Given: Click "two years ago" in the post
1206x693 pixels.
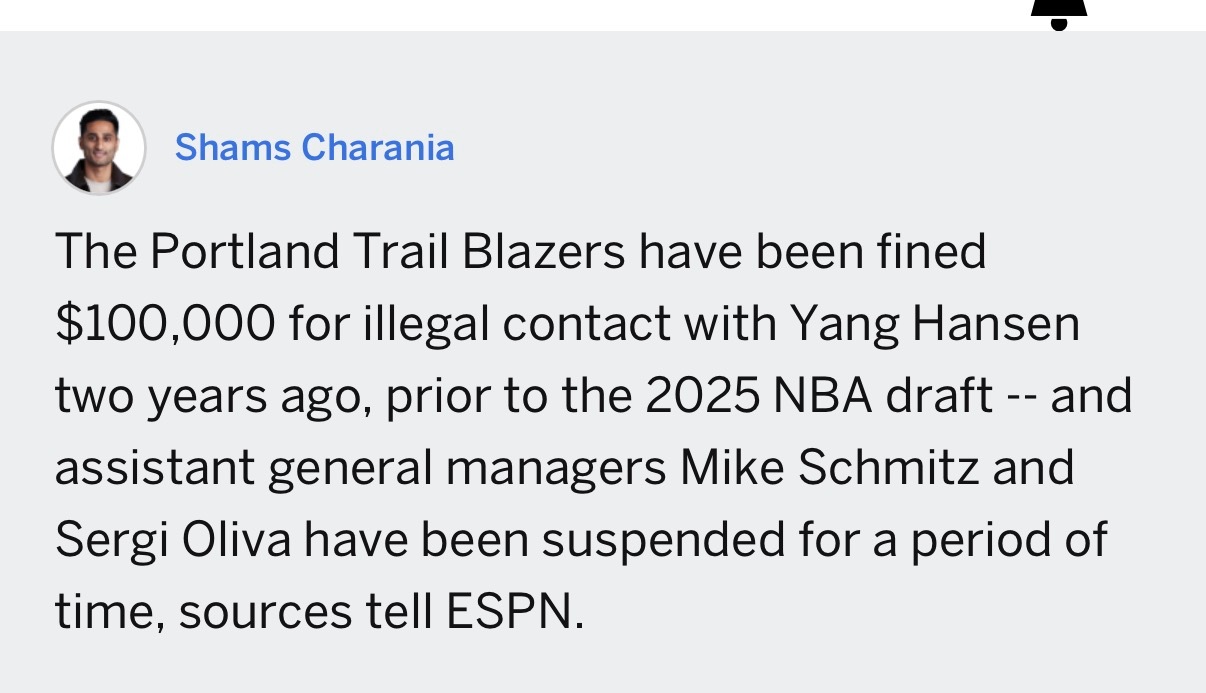Looking at the screenshot, I should pos(209,398).
